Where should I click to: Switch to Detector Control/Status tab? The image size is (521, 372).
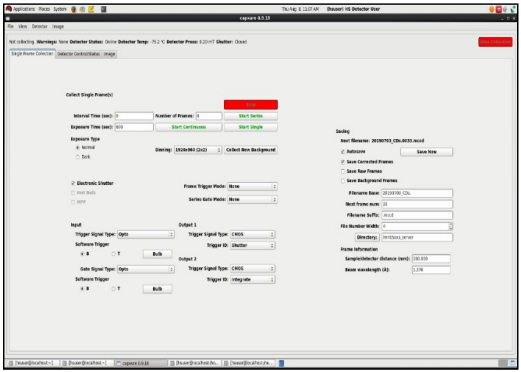click(79, 54)
